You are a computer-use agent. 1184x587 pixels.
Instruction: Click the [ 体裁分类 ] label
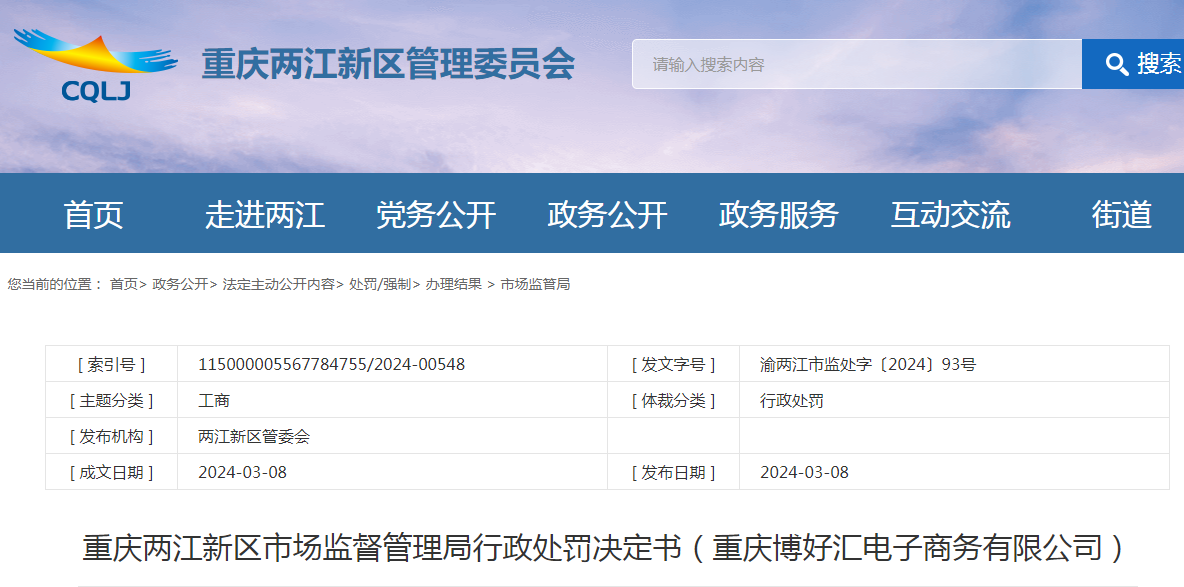(674, 401)
